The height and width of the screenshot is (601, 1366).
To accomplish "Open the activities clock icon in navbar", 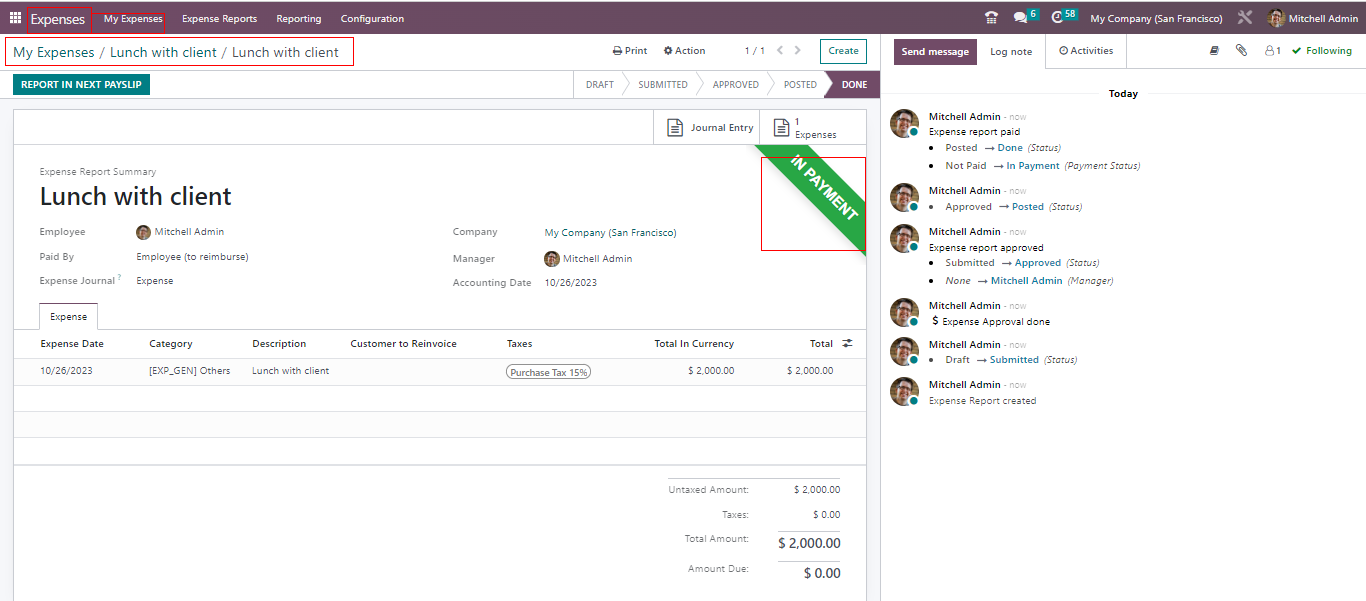I will coord(1057,18).
